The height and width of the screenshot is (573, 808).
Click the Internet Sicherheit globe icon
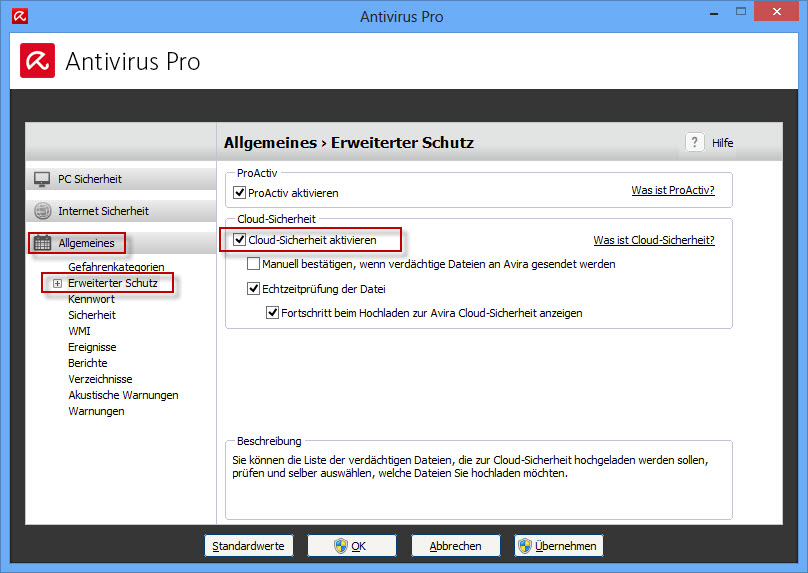[x=42, y=211]
